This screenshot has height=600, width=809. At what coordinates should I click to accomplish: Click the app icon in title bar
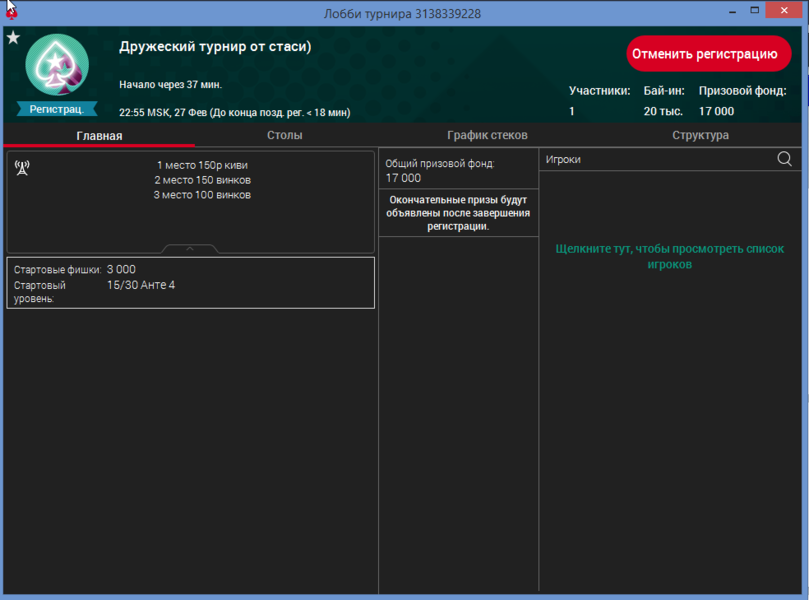tap(11, 12)
